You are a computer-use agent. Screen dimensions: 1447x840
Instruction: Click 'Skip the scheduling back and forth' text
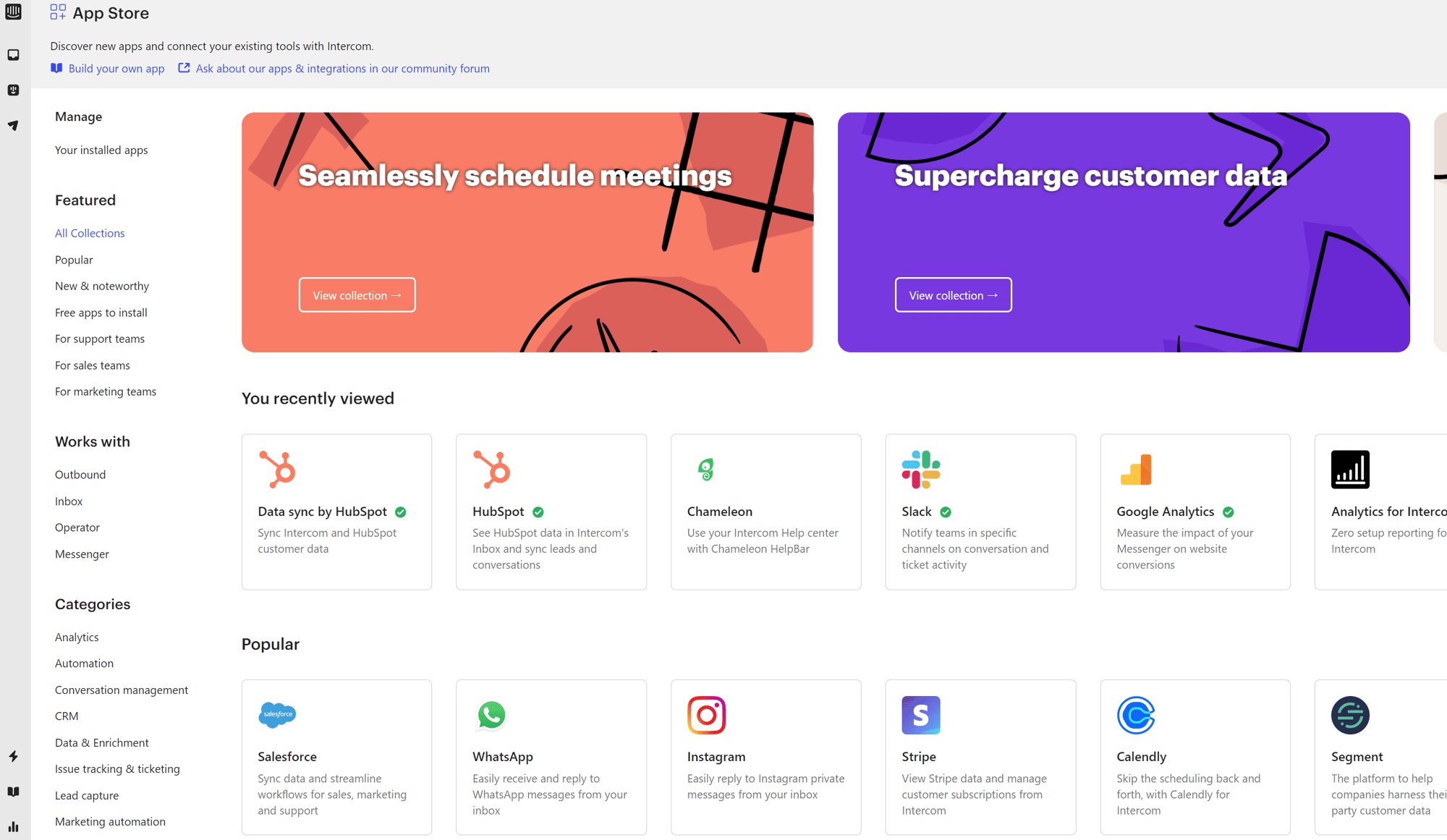coord(1188,794)
